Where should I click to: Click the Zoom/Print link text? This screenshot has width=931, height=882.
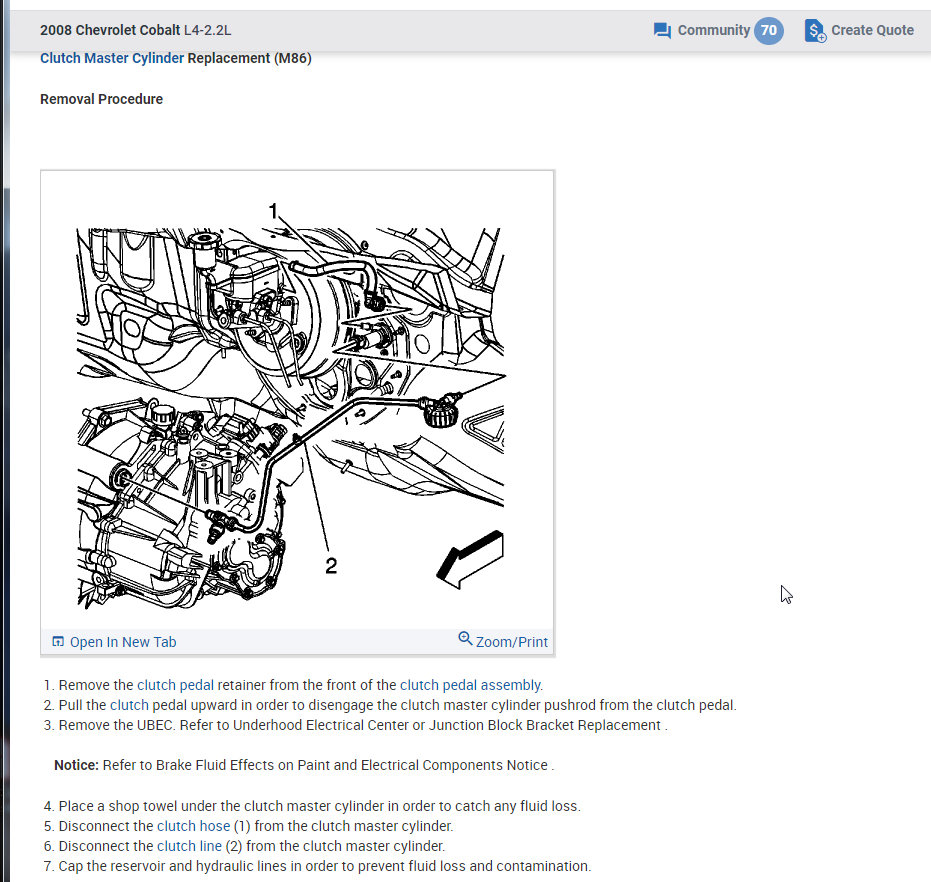click(511, 642)
